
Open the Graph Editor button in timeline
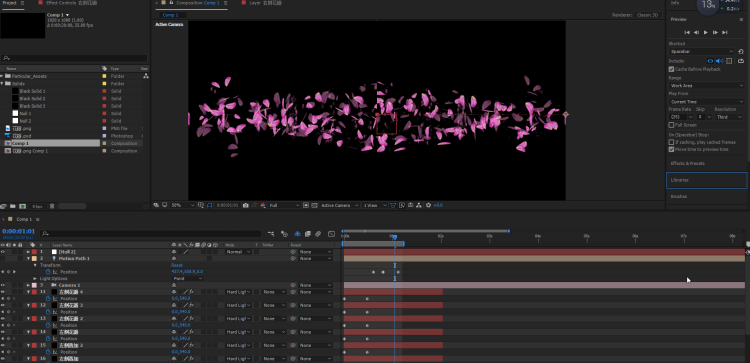(x=331, y=234)
